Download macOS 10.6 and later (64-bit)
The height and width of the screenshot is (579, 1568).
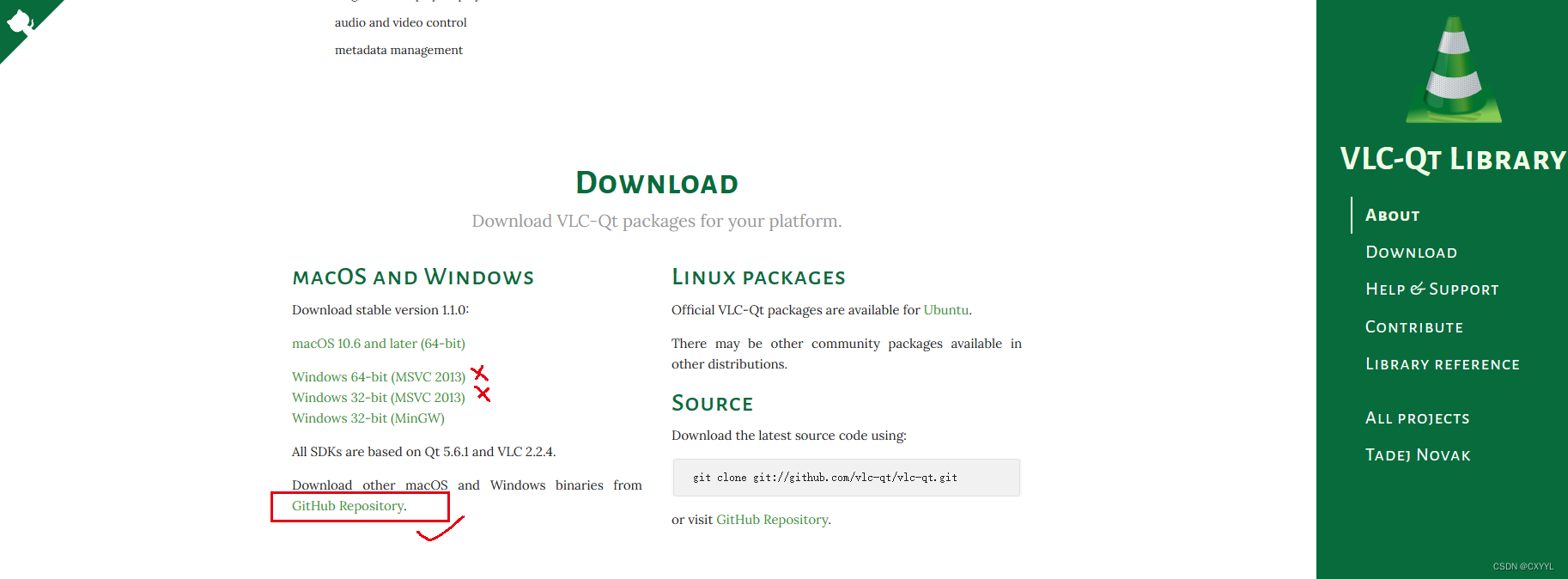tap(379, 344)
